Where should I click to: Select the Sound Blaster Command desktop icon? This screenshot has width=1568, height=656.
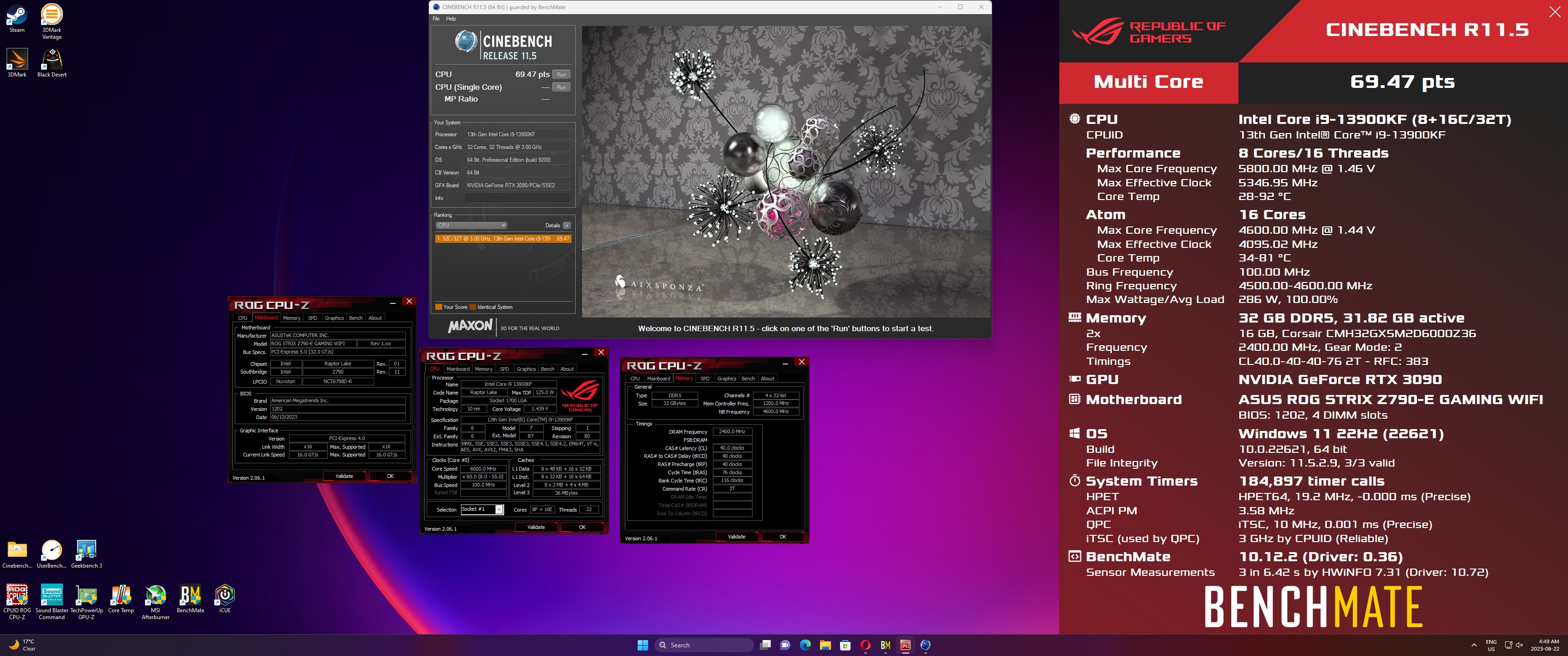pyautogui.click(x=52, y=602)
